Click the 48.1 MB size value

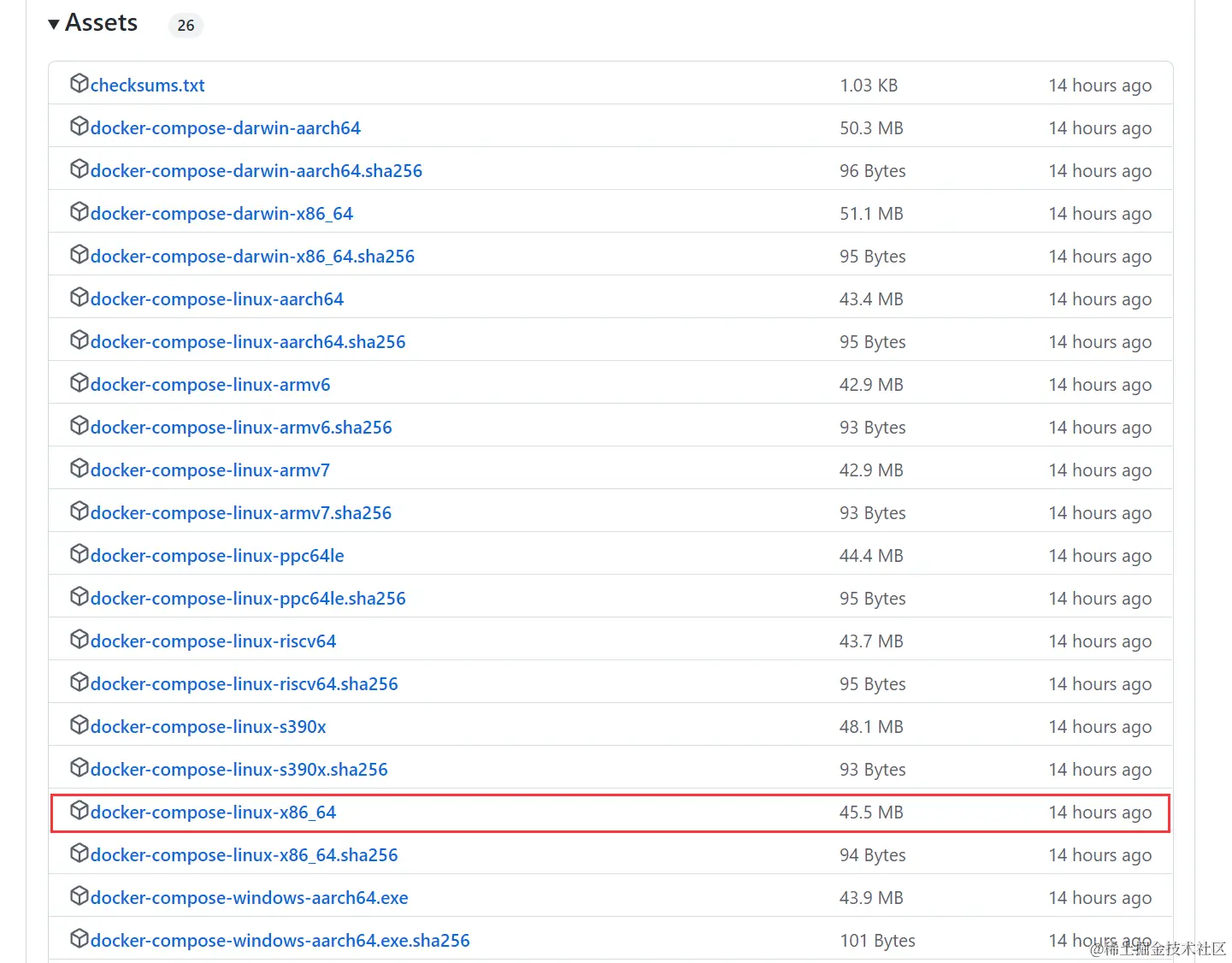pyautogui.click(x=871, y=727)
